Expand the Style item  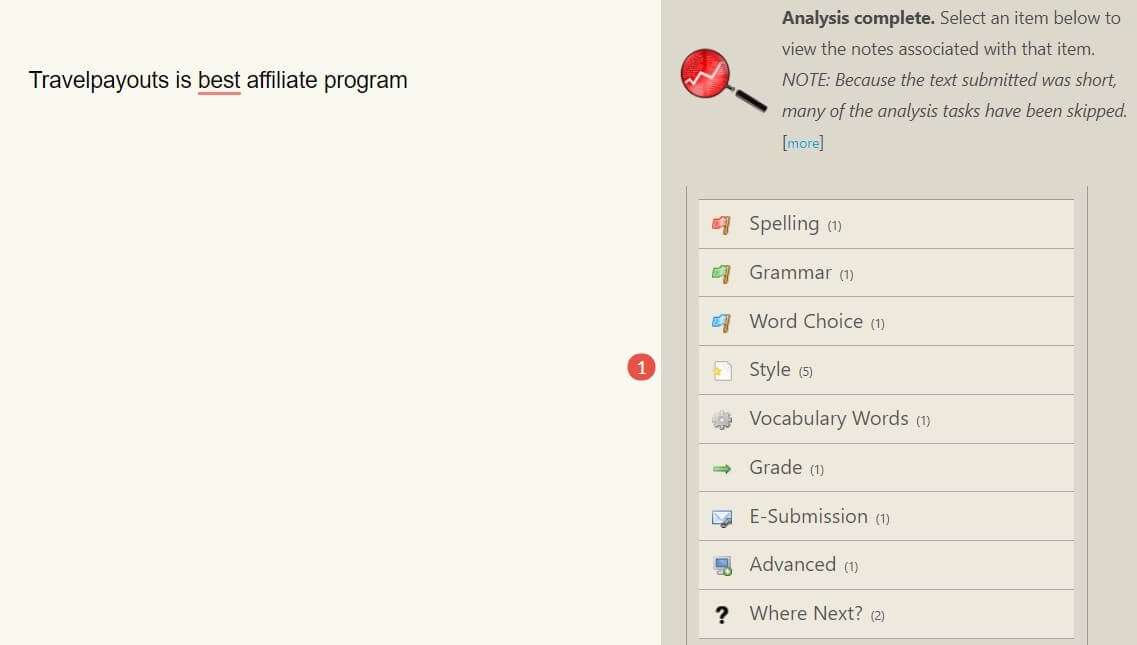coord(770,370)
